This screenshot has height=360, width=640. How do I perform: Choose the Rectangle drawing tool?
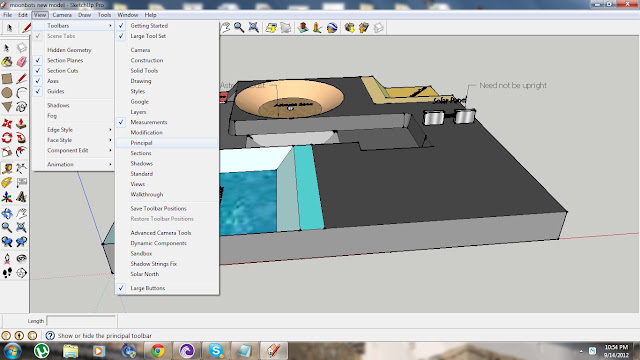point(7,78)
